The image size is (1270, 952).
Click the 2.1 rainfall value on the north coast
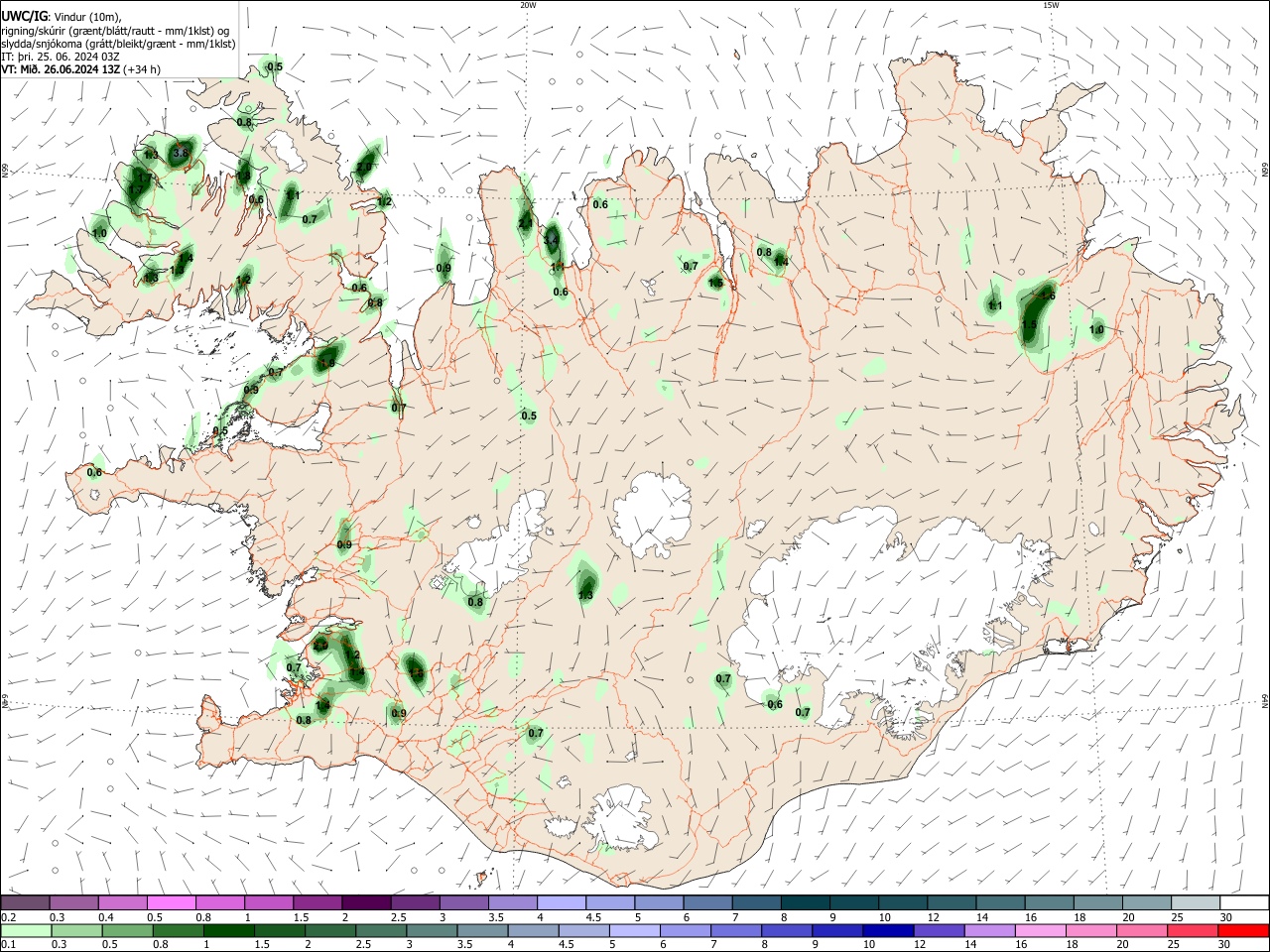click(x=525, y=223)
